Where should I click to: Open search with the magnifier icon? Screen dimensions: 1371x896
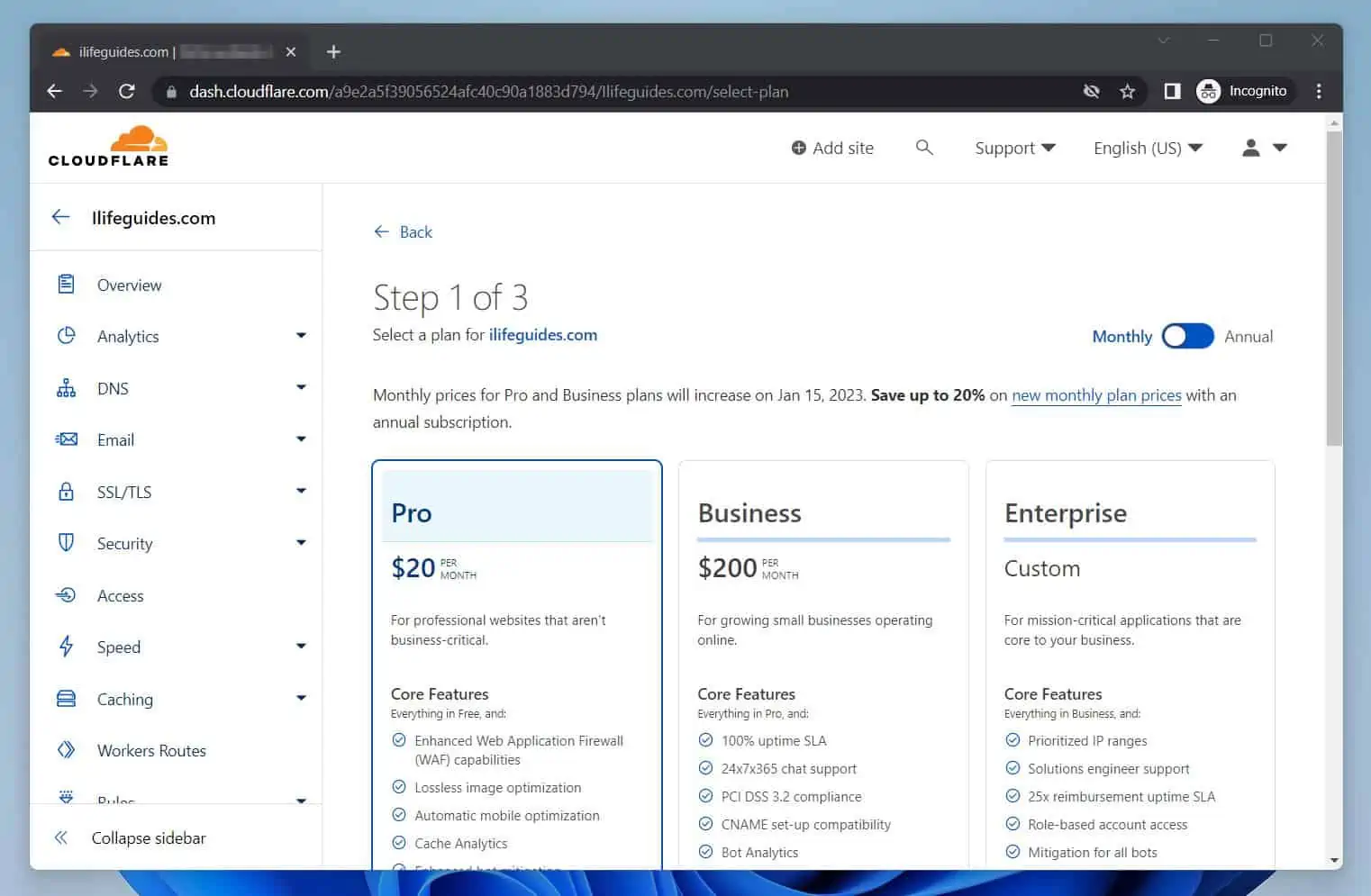tap(924, 147)
